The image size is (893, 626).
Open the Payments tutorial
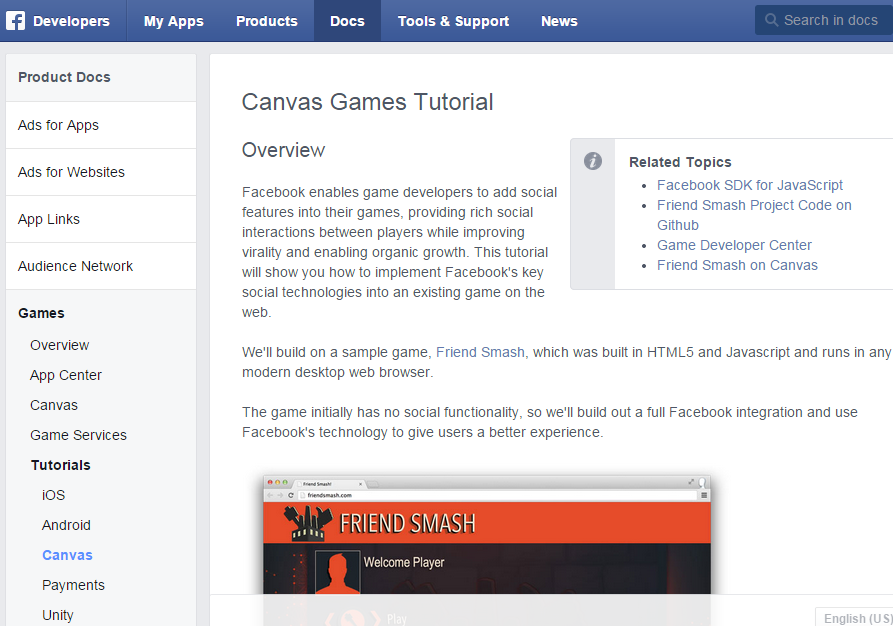click(x=73, y=585)
